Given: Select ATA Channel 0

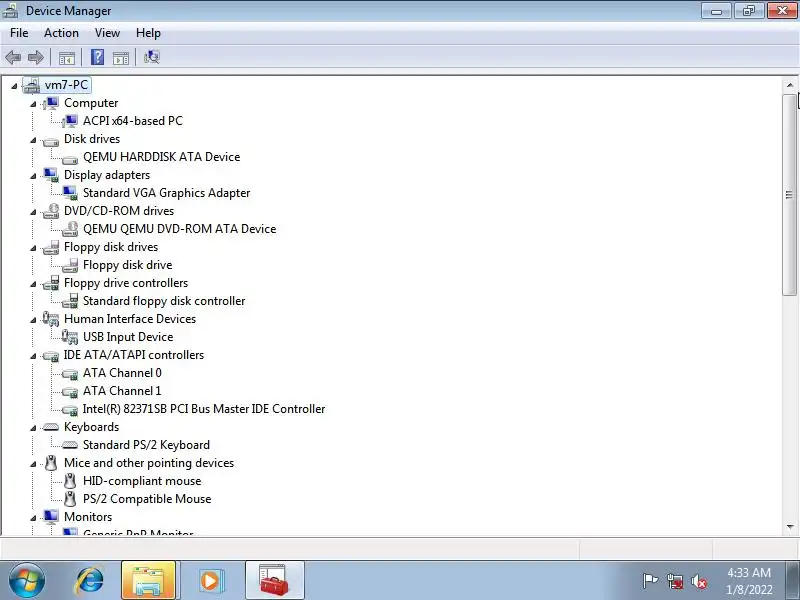Looking at the screenshot, I should (x=122, y=372).
